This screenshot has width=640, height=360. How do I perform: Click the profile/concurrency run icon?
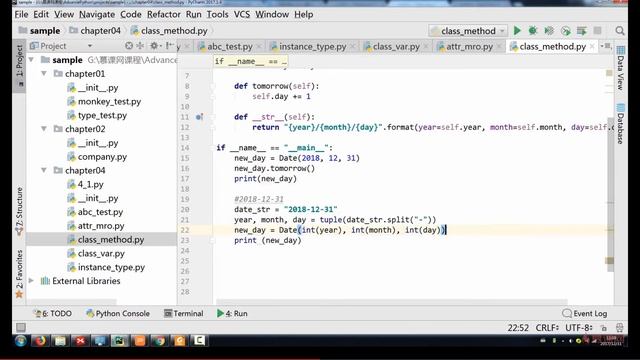(x=566, y=31)
